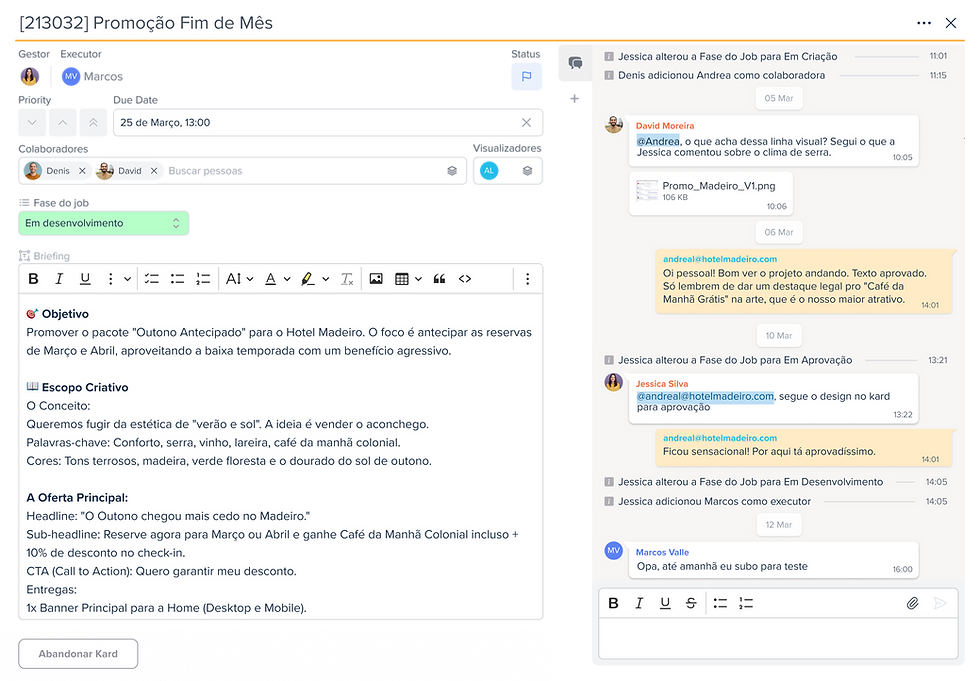Click the Marcos executor name

pos(103,76)
